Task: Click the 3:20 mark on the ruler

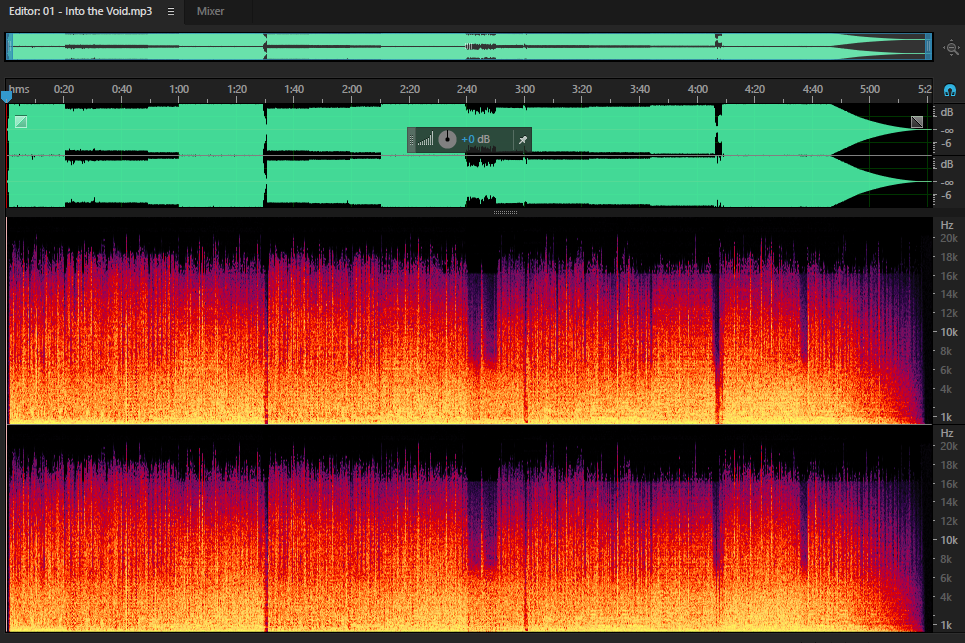Action: [x=582, y=89]
